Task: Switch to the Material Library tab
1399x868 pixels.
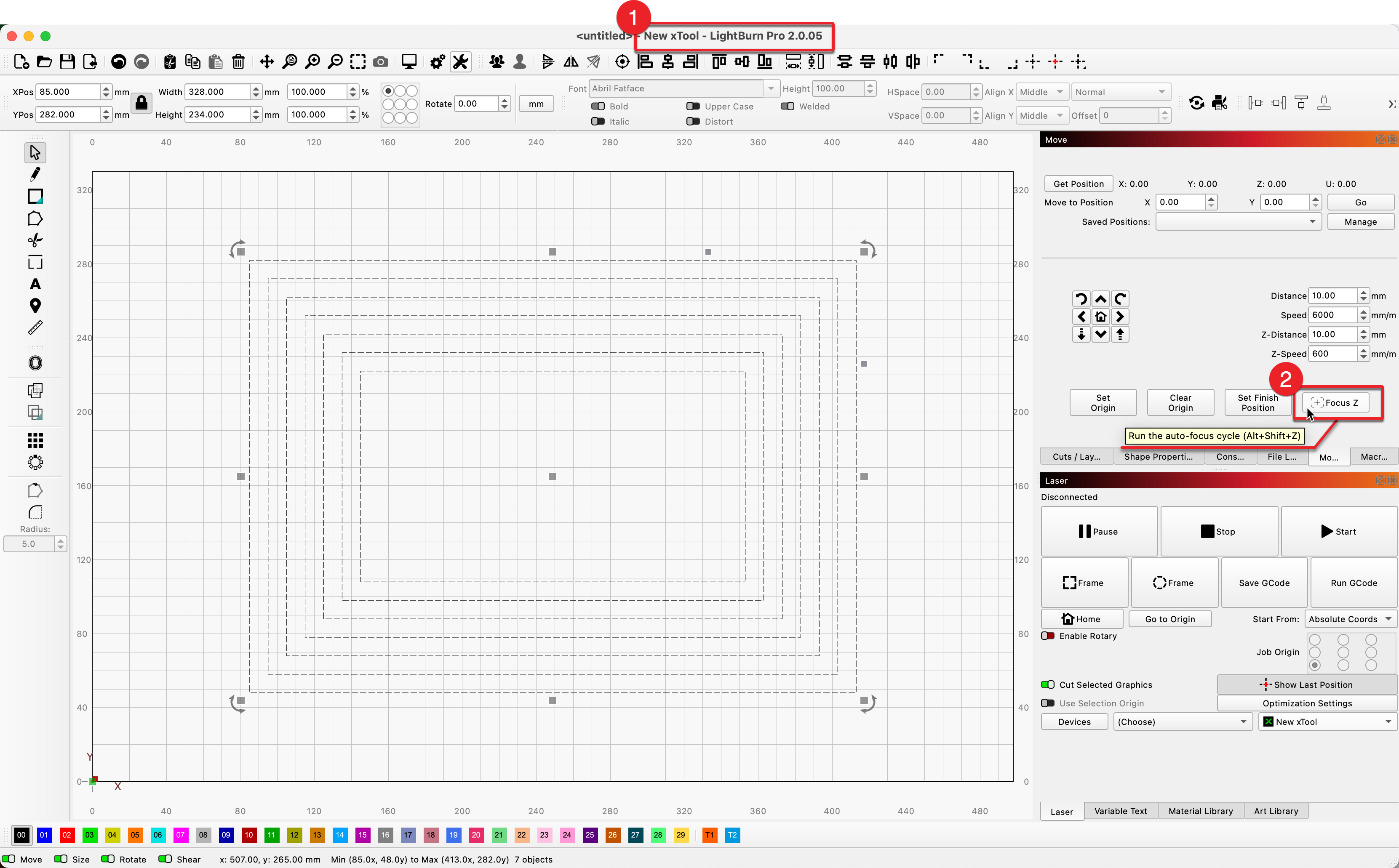Action: pyautogui.click(x=1200, y=811)
